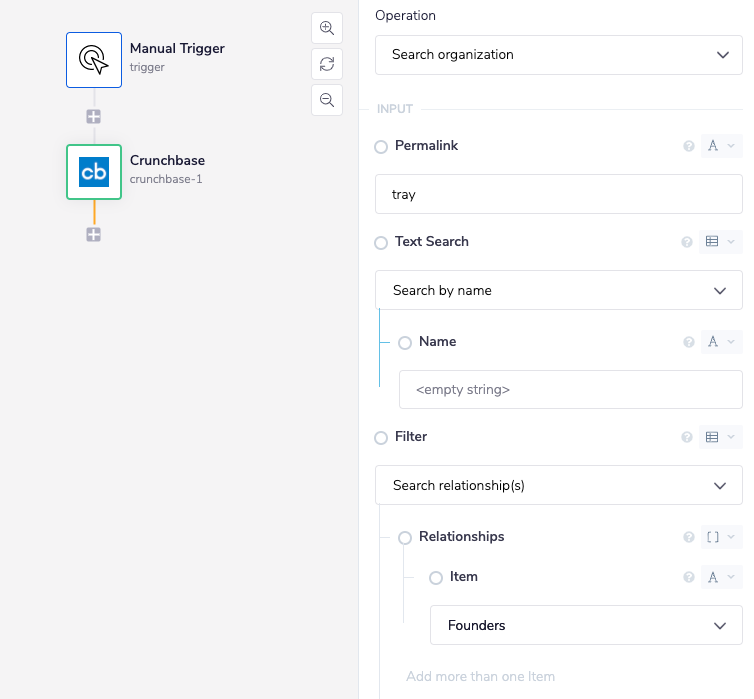This screenshot has height=699, width=754.
Task: Add step below Crunchbase connector
Action: (94, 235)
